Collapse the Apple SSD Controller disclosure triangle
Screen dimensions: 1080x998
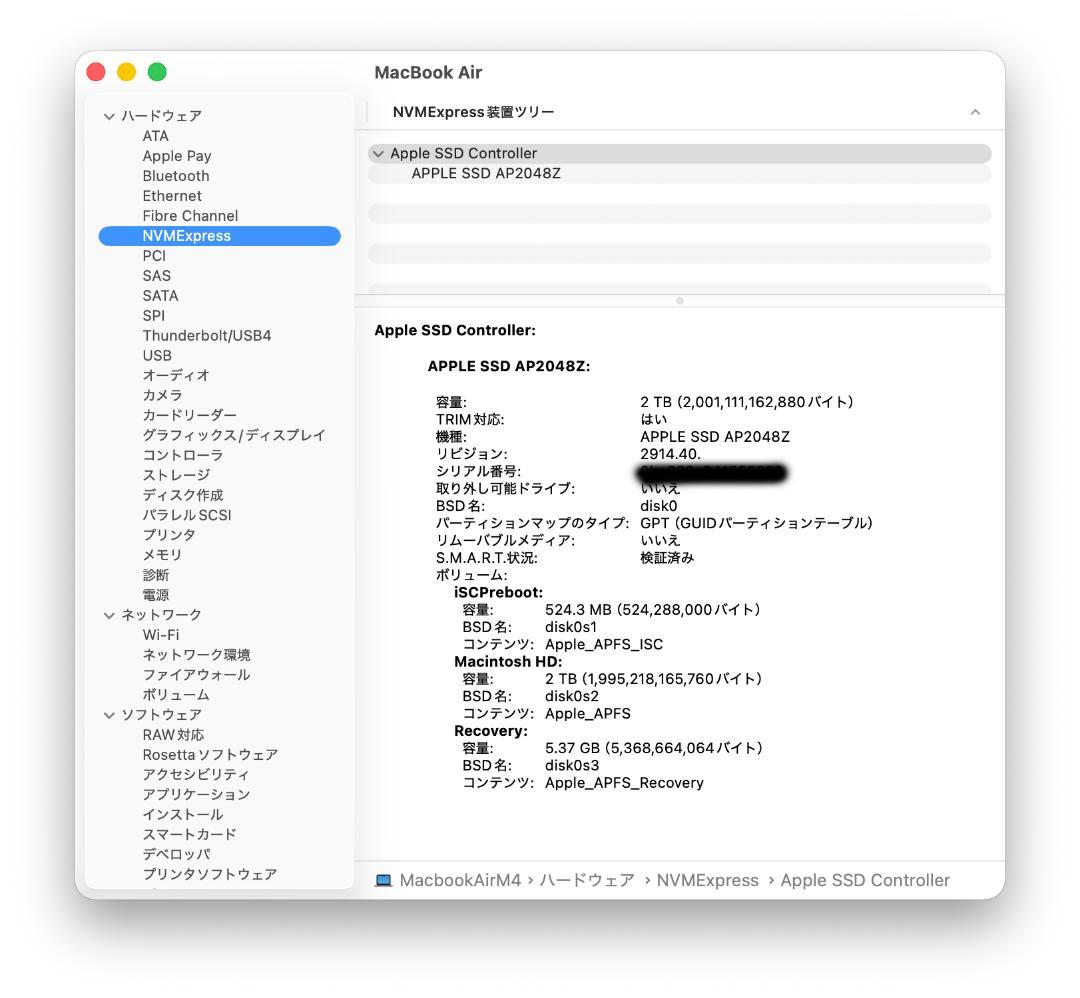378,153
